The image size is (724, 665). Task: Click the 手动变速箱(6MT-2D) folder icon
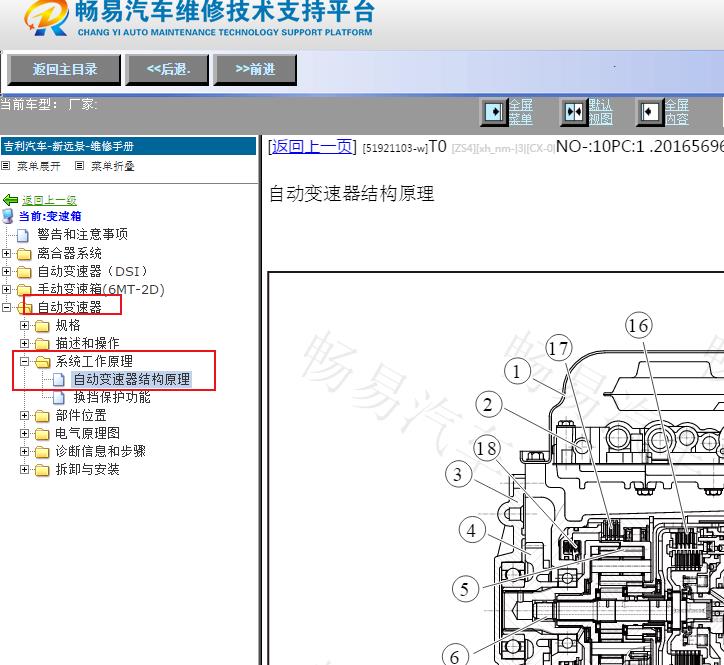pyautogui.click(x=24, y=290)
